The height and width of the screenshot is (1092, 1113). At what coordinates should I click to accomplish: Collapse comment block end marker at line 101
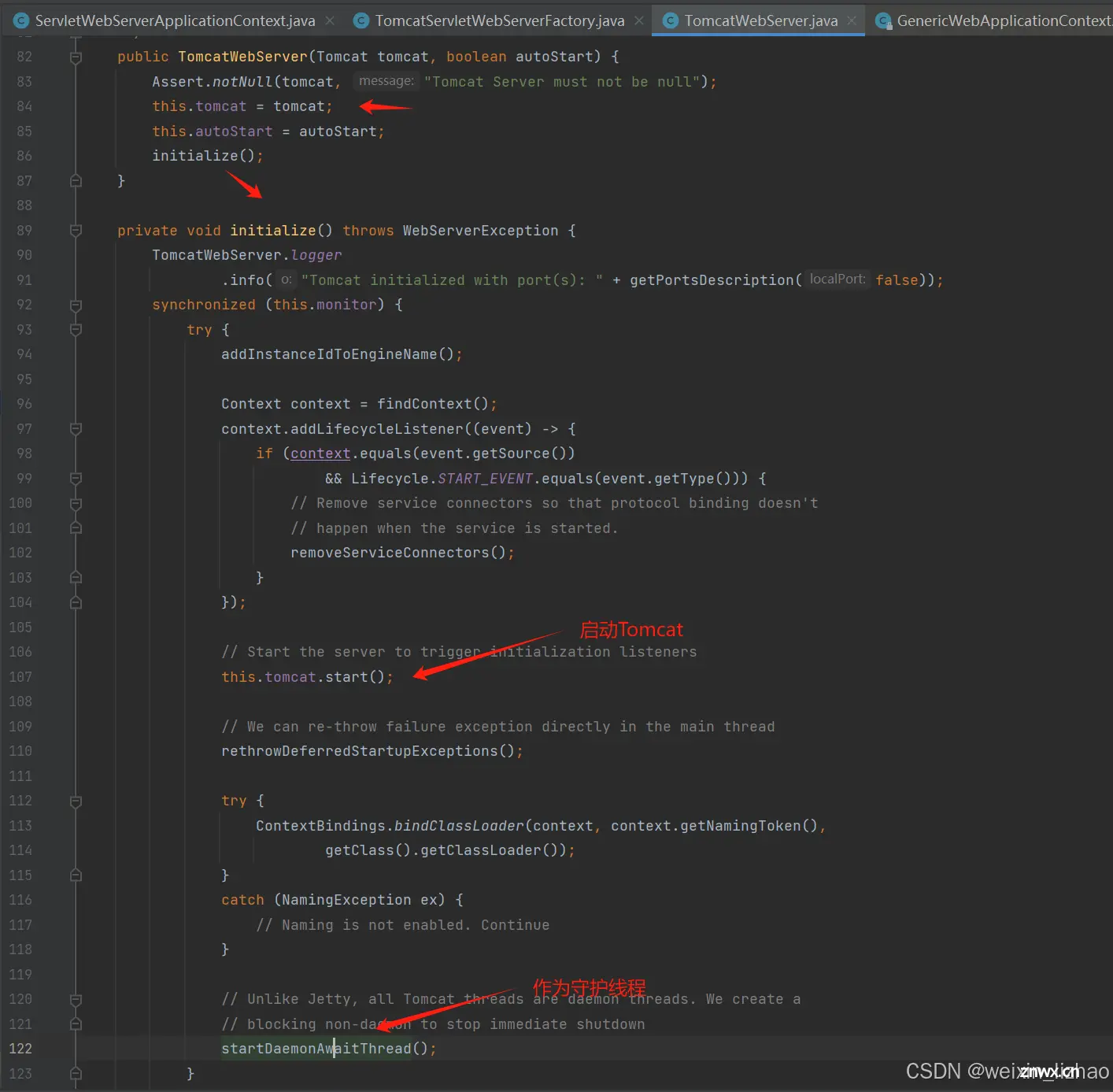tap(76, 528)
